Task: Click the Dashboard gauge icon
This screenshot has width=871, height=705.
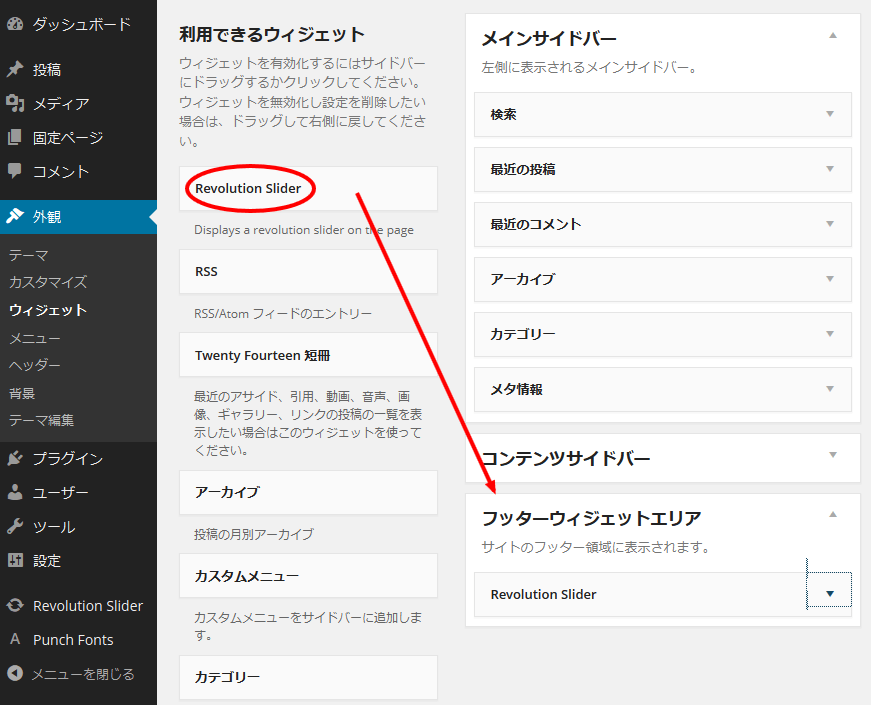Action: pos(15,24)
